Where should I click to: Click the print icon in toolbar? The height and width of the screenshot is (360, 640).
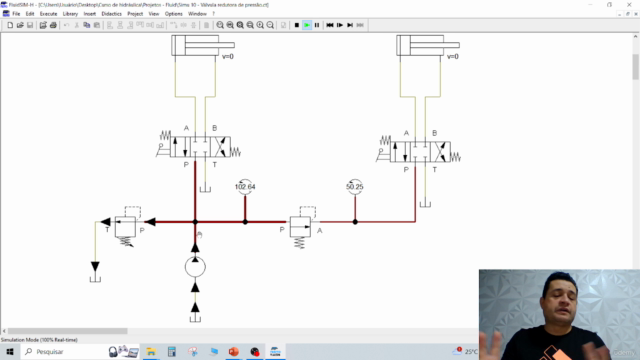click(53, 25)
